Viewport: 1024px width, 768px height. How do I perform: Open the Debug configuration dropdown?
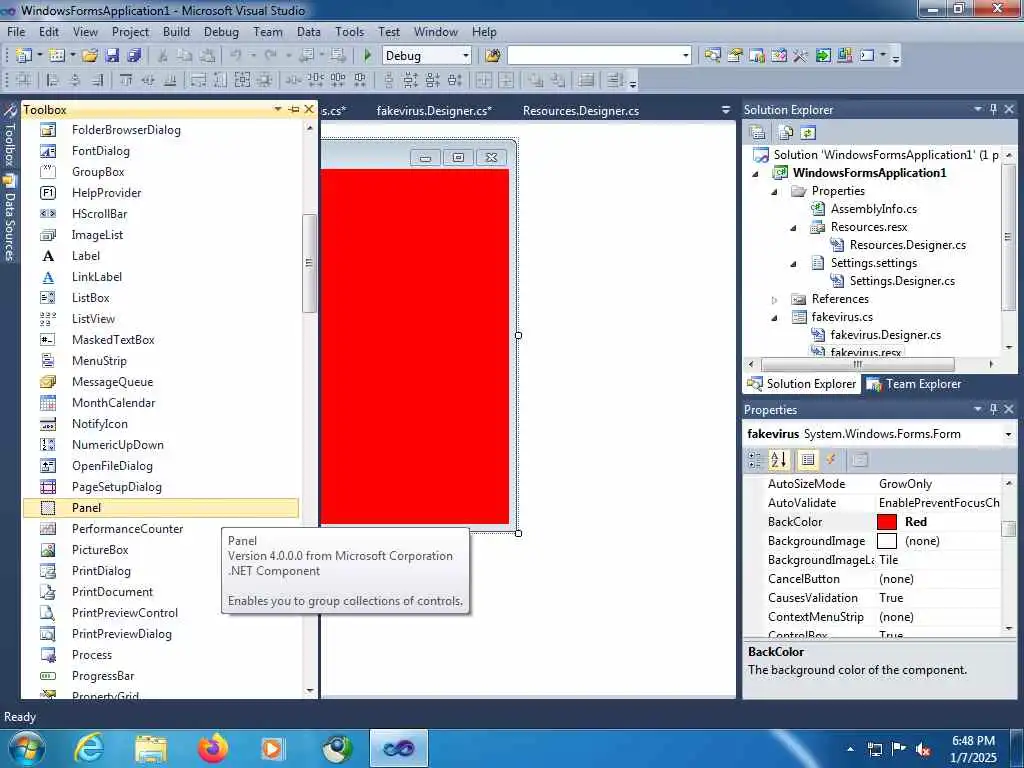click(466, 56)
